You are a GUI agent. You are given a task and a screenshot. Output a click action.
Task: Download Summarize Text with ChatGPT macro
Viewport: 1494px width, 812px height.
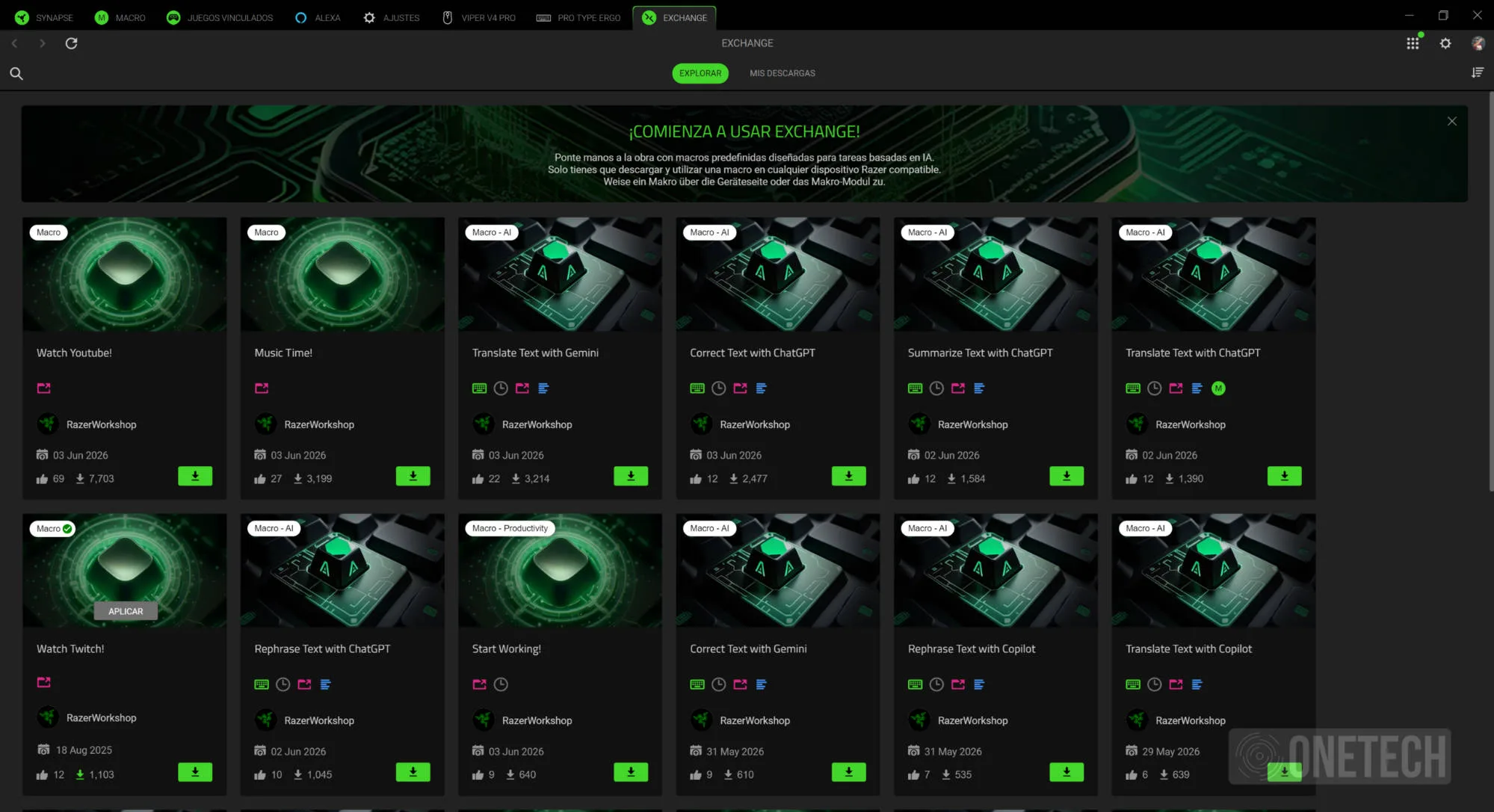click(1067, 476)
